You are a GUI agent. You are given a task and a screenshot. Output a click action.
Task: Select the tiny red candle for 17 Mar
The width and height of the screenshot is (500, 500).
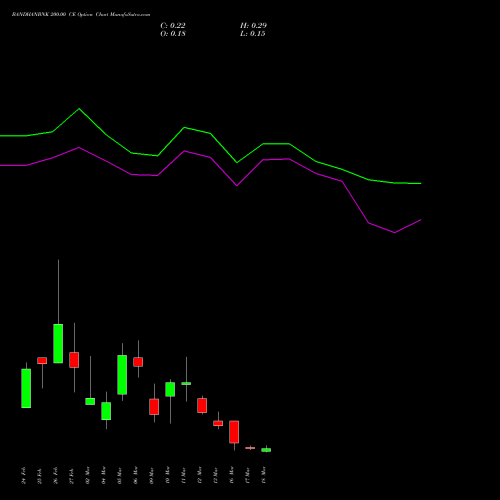(x=250, y=448)
